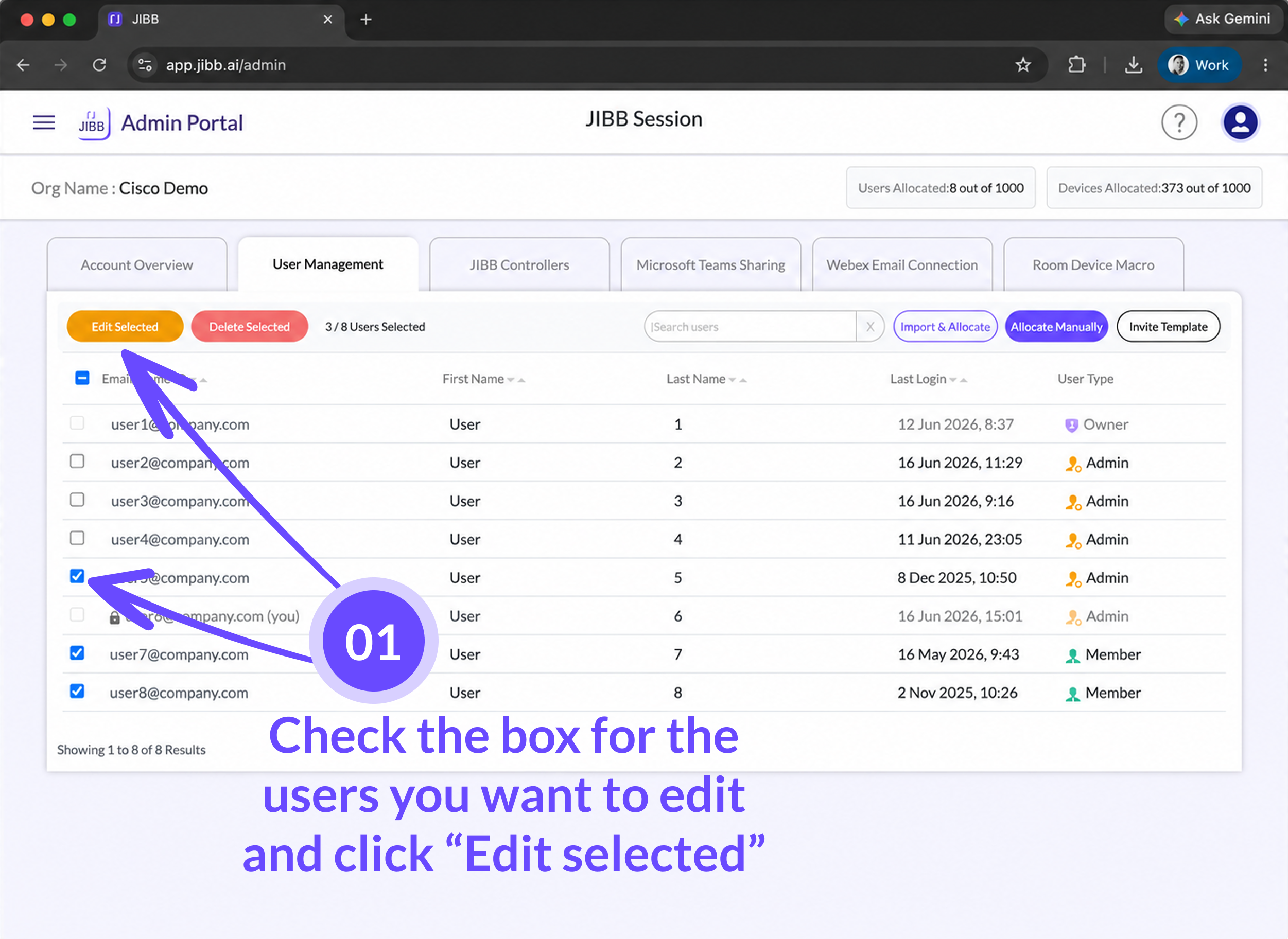Viewport: 1288px width, 939px height.
Task: Close the JIBB browser tab
Action: 327,20
